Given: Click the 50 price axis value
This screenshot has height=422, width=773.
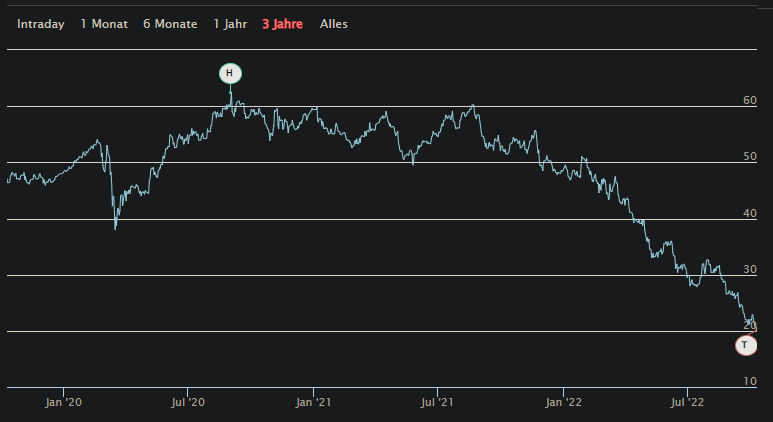Looking at the screenshot, I should tap(750, 156).
